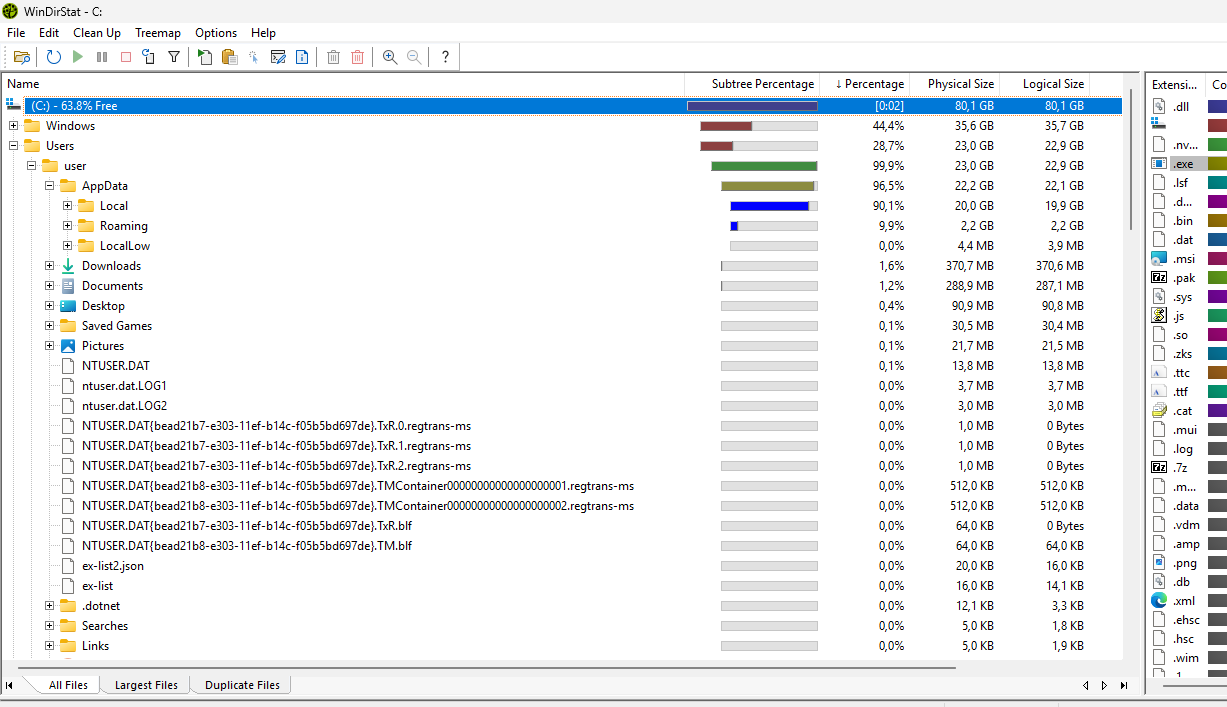This screenshot has height=707, width=1227.
Task: Click the .lsf color swatch
Action: pos(1217,182)
